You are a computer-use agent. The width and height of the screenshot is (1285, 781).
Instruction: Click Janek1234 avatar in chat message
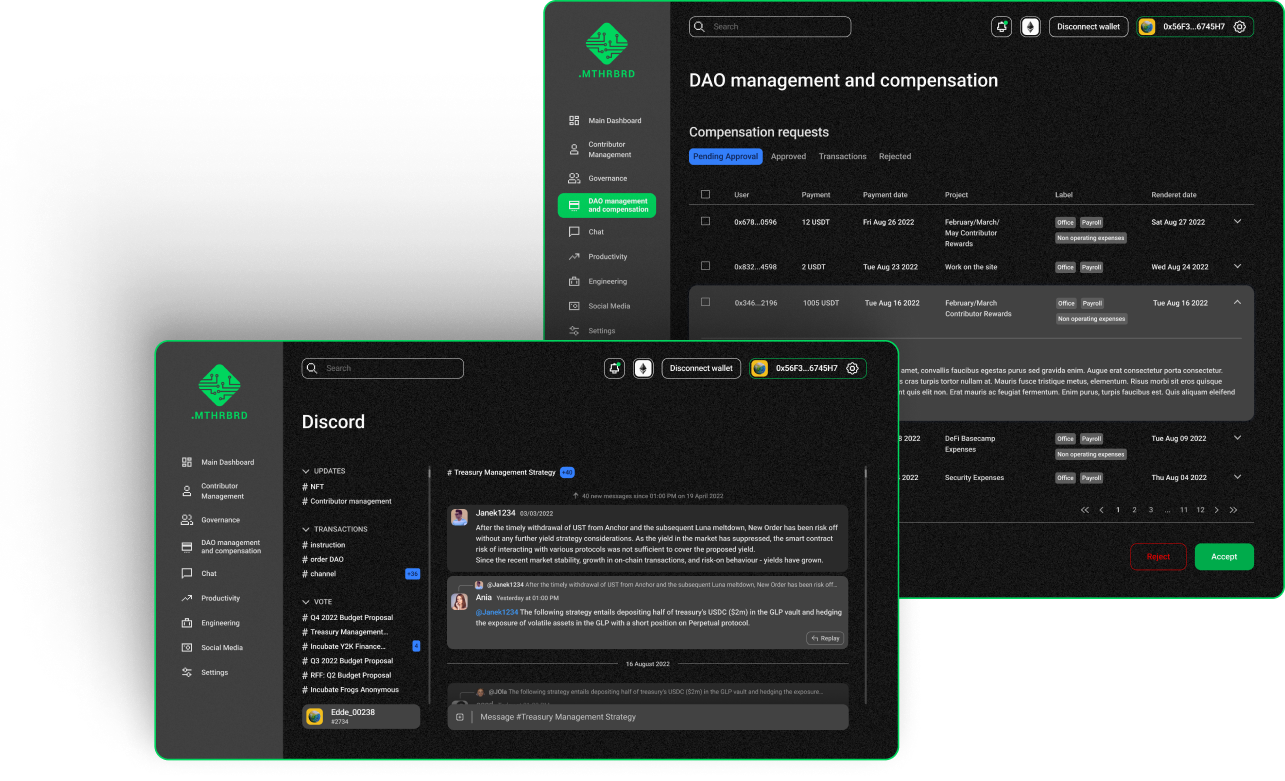460,517
